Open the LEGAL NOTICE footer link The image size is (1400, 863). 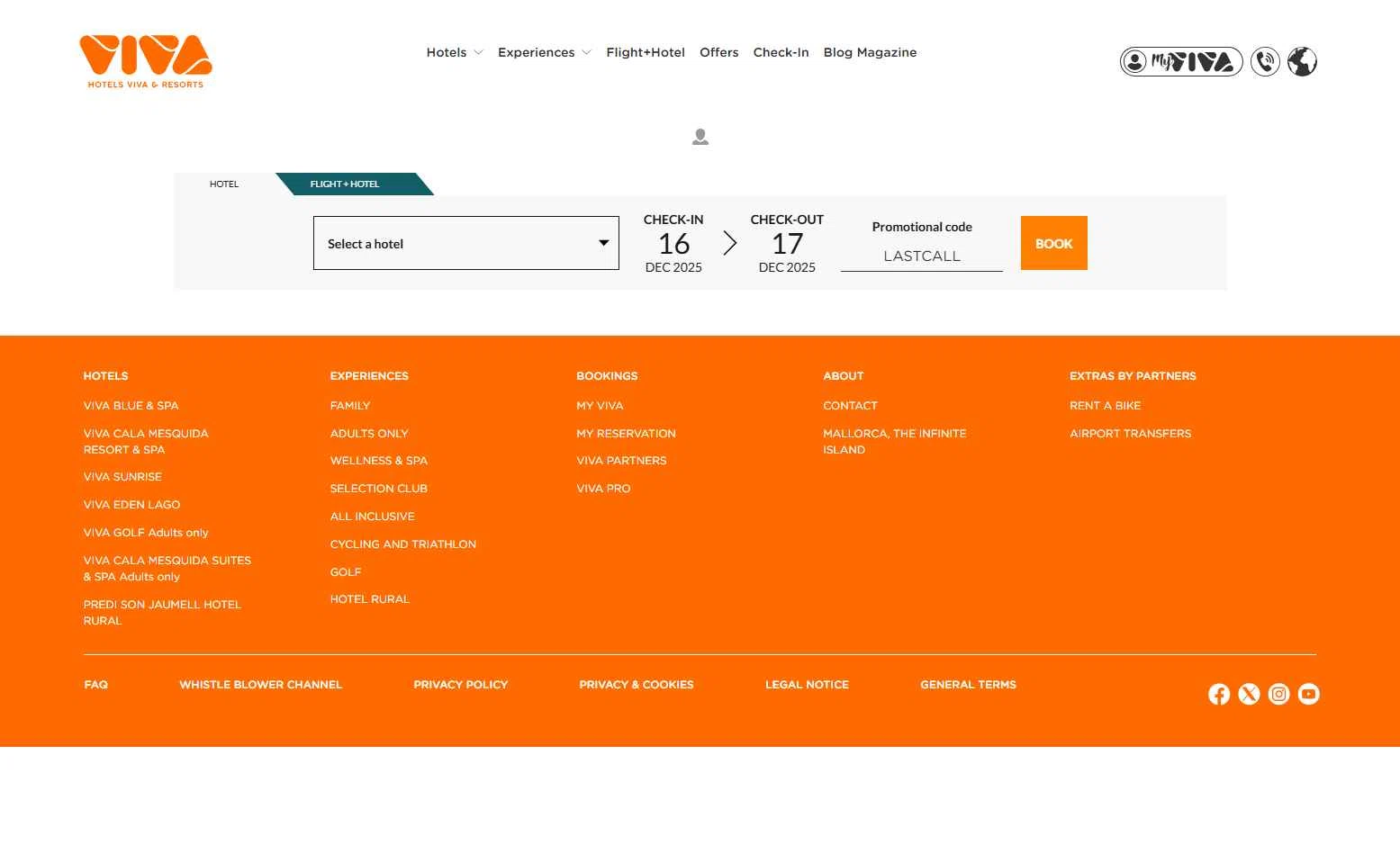tap(808, 685)
